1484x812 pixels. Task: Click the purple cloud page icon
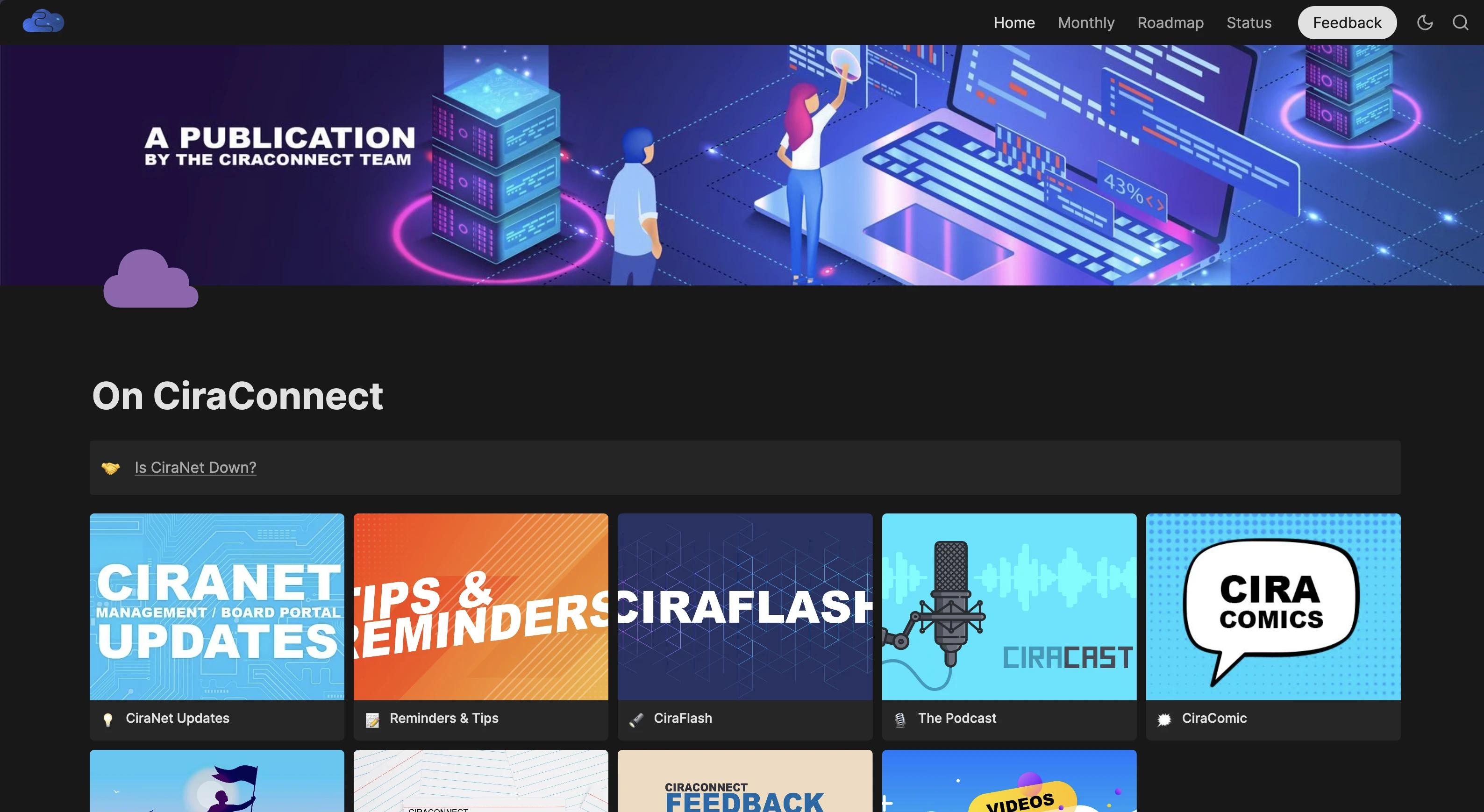[151, 279]
